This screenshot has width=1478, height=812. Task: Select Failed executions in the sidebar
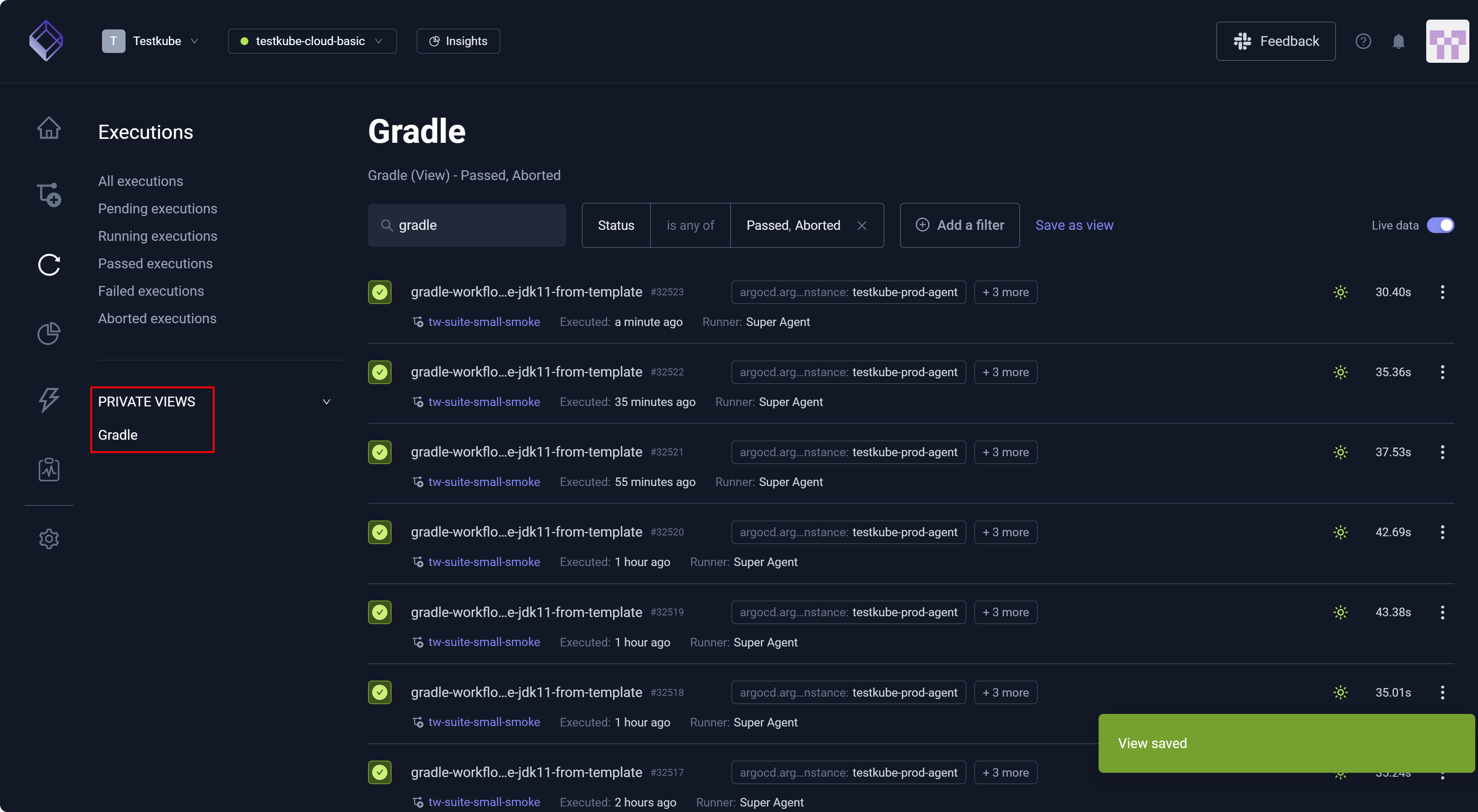click(x=151, y=291)
